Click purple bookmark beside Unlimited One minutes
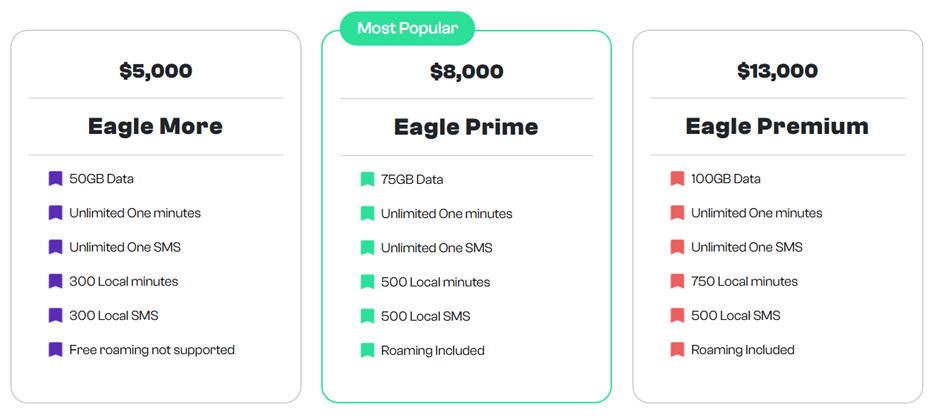Screen dimensions: 936x419 click(56, 213)
